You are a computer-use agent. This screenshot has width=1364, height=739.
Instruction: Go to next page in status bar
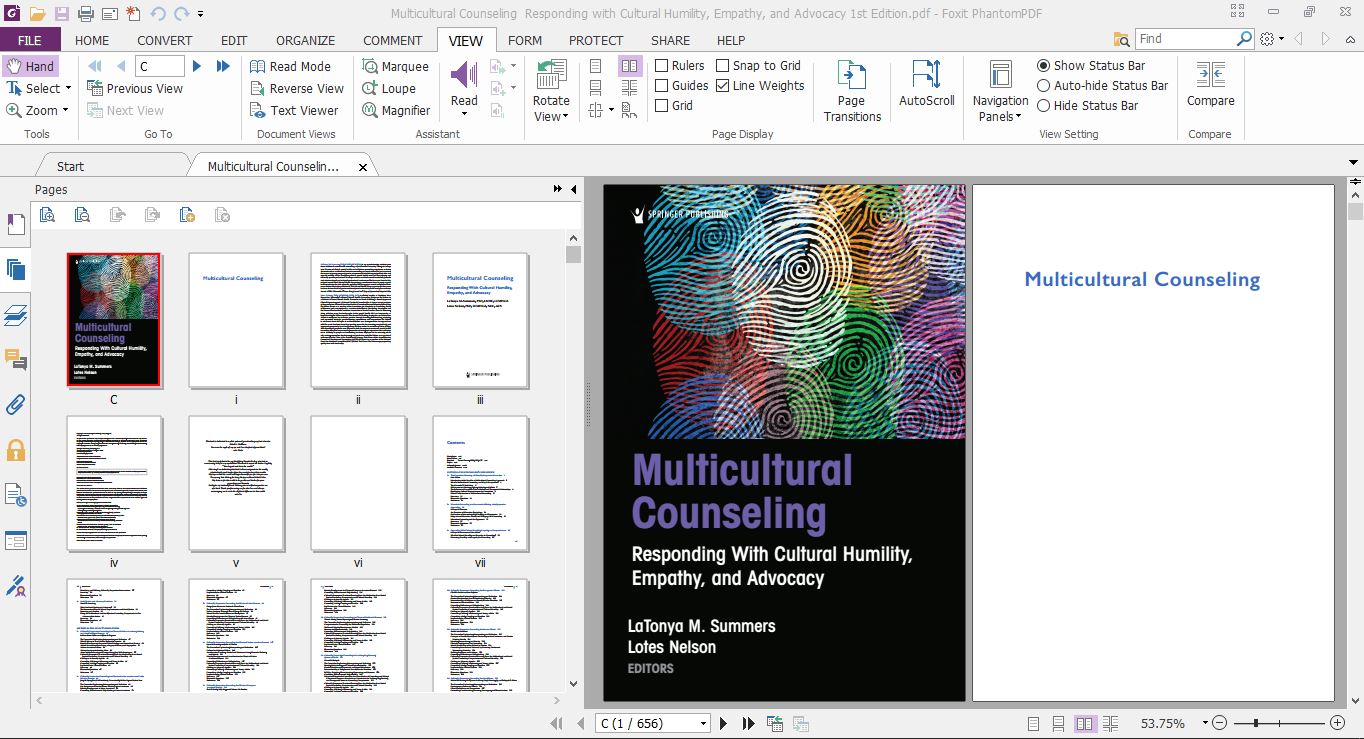[x=723, y=723]
